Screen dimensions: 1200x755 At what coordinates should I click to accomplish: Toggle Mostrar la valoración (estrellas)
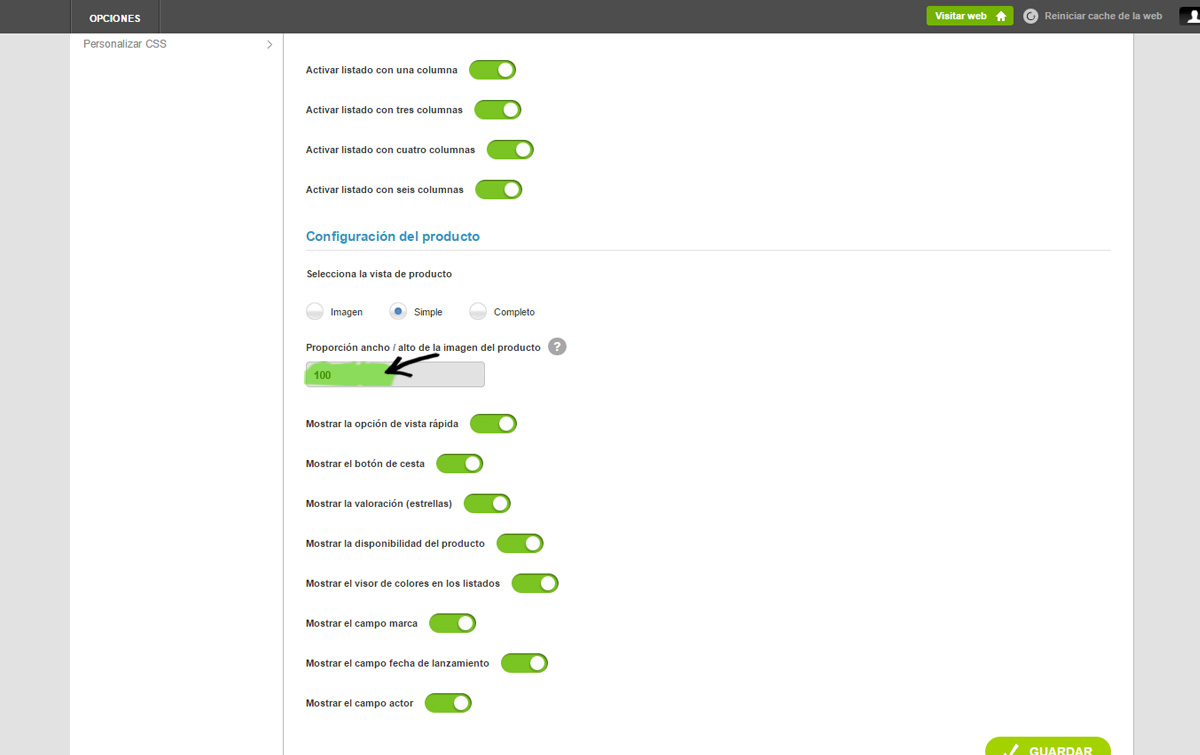pos(487,504)
